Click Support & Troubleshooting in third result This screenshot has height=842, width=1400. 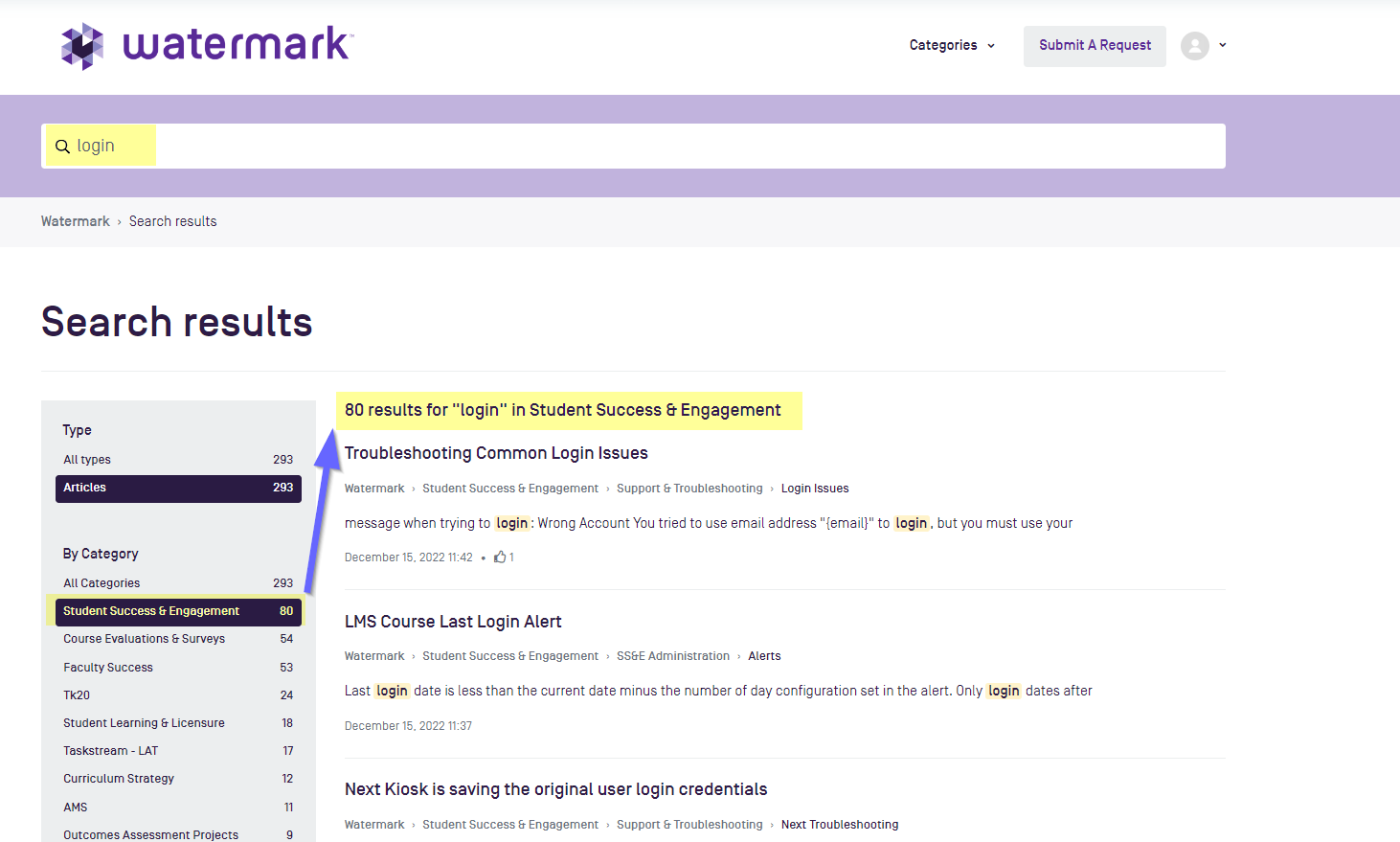pos(689,825)
